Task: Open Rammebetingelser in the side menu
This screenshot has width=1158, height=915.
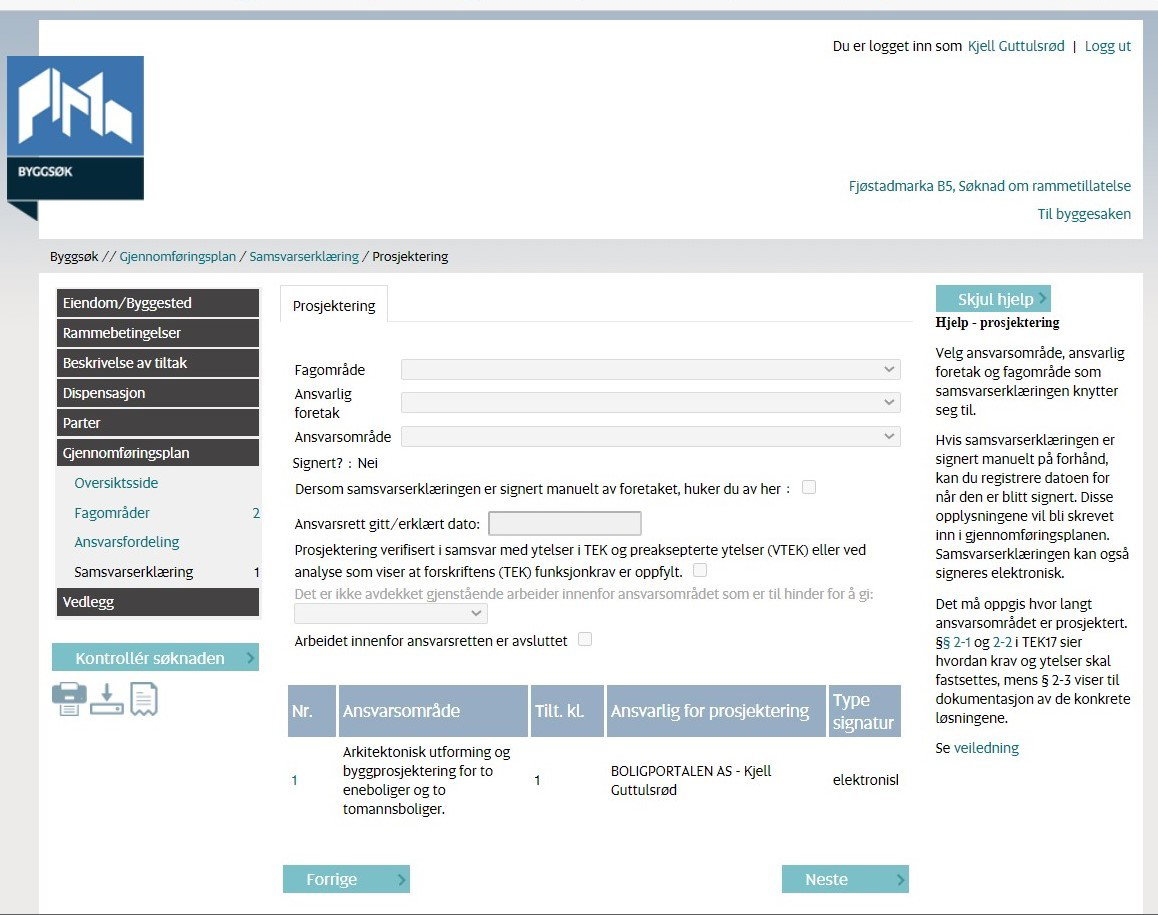Action: 158,333
